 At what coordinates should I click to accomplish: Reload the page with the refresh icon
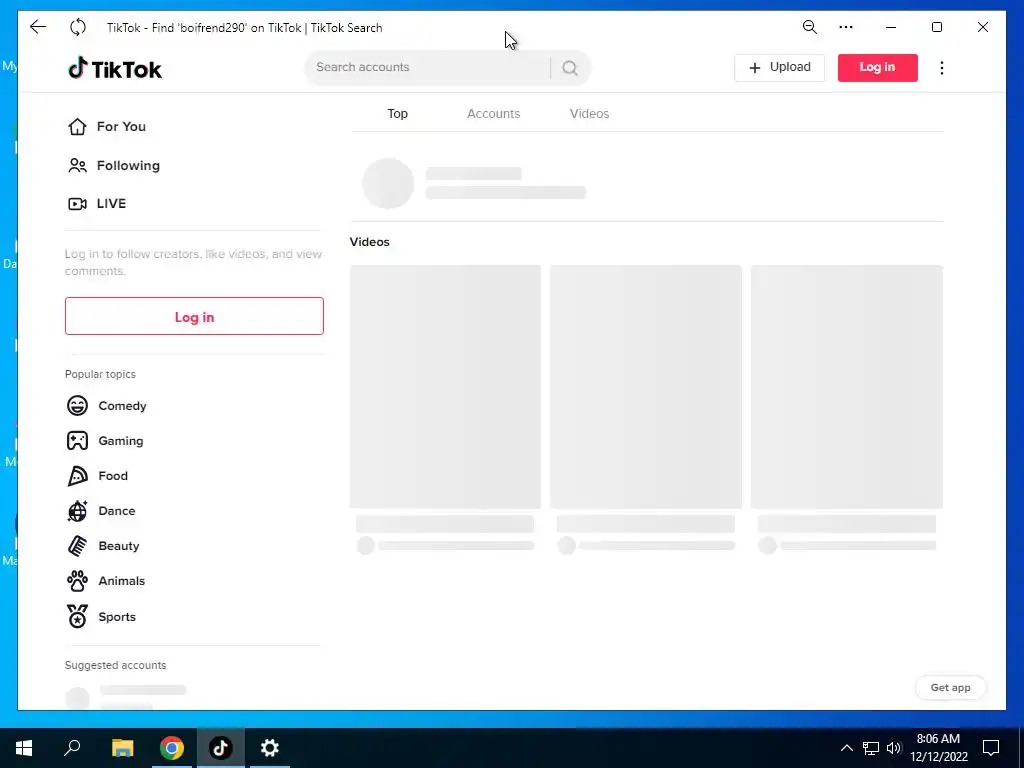point(78,27)
